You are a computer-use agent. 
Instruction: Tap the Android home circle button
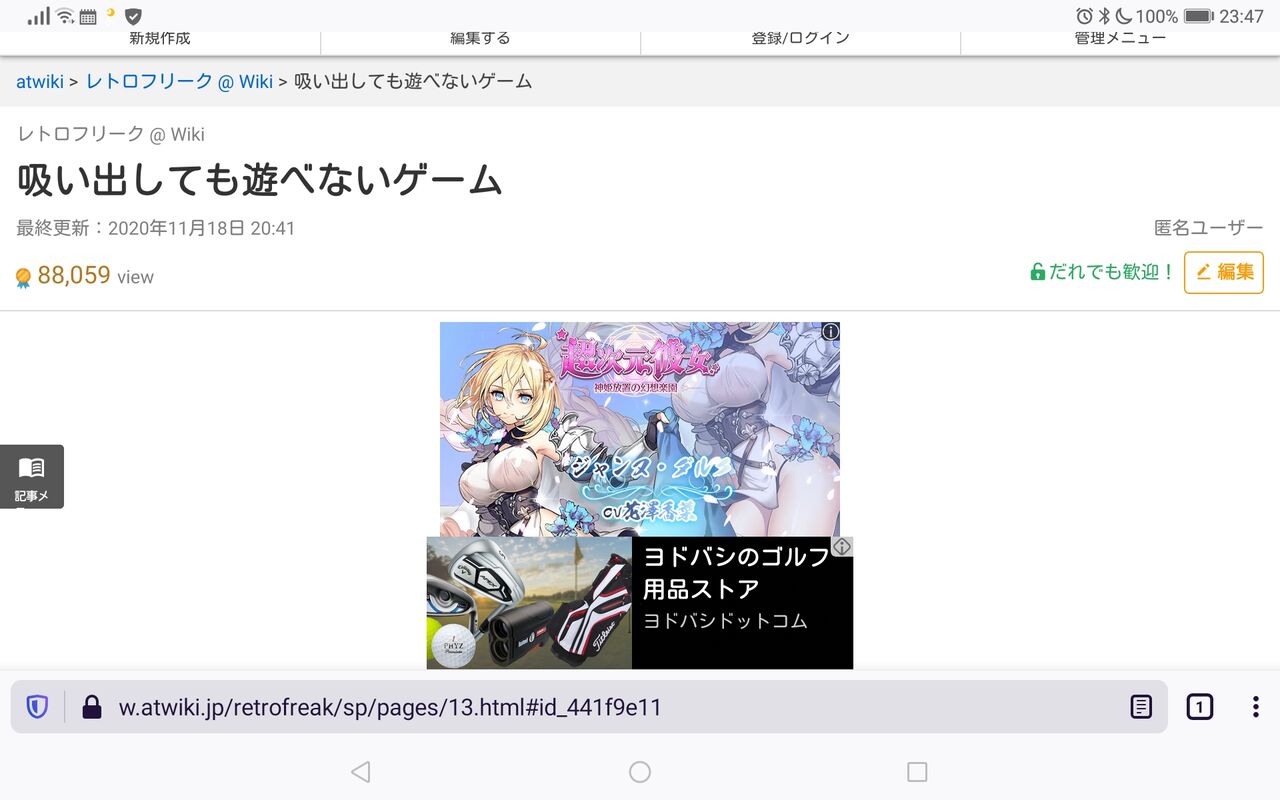(x=640, y=771)
